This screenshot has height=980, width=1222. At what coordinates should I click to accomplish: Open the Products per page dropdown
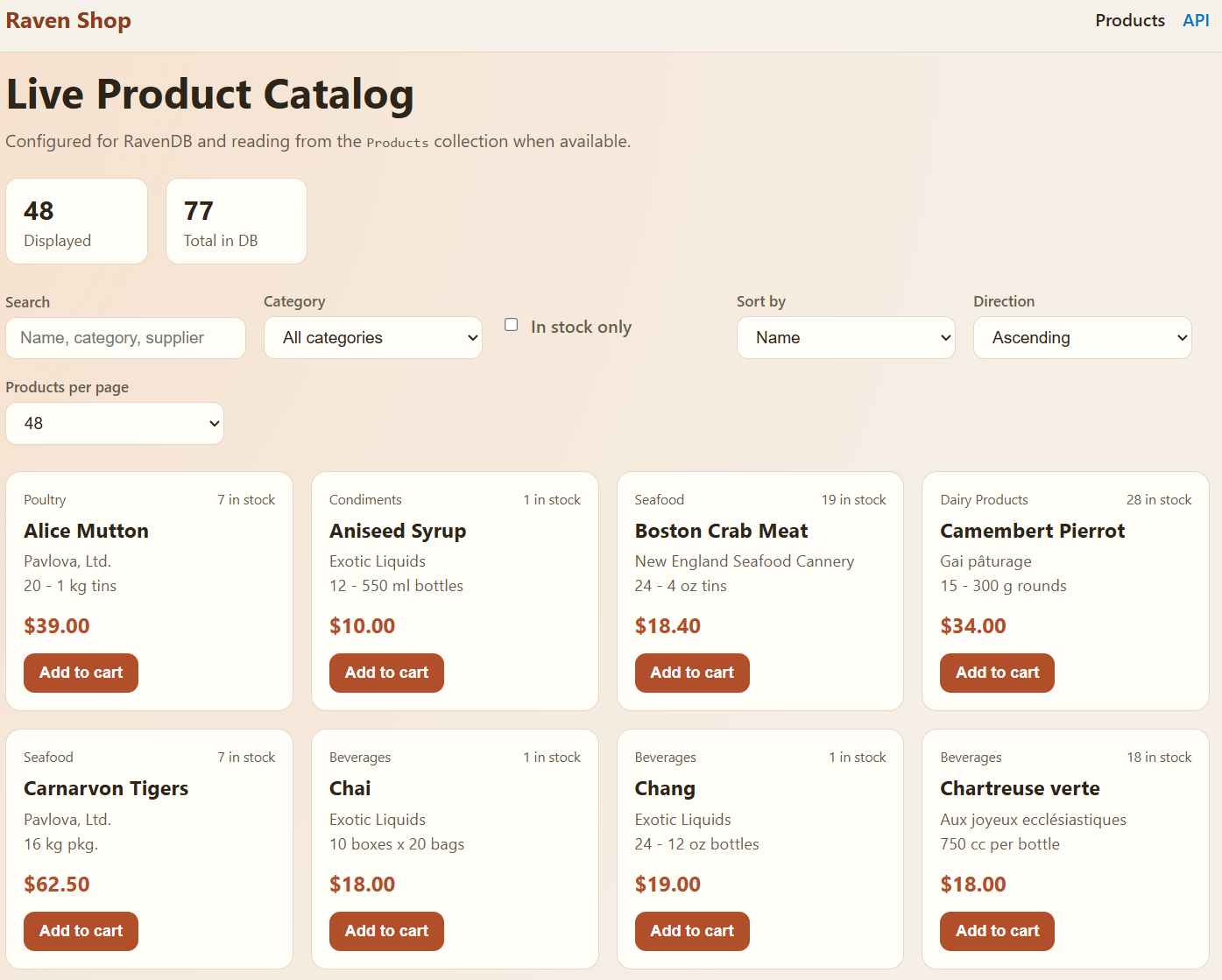tap(115, 424)
